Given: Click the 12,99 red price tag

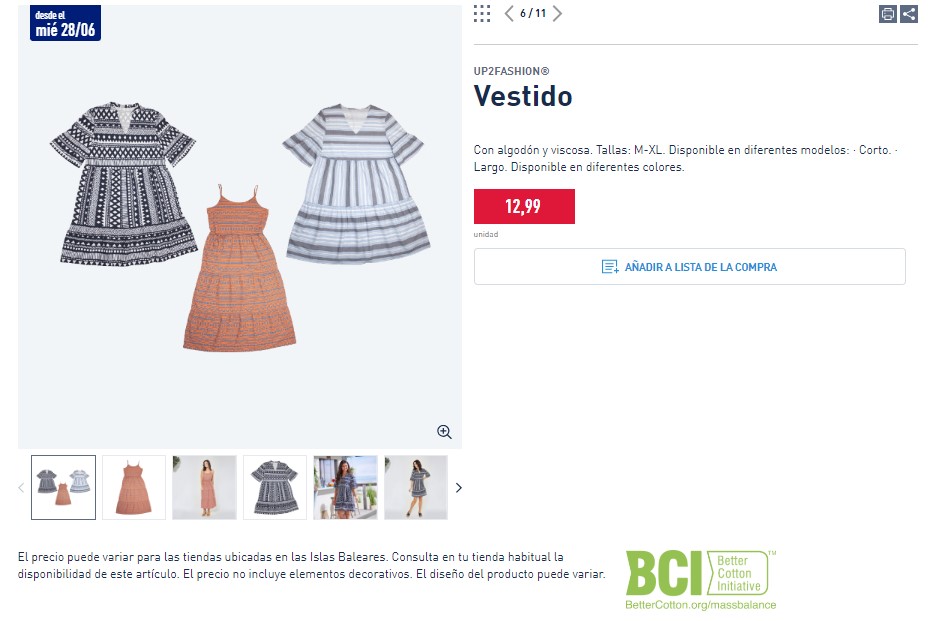Looking at the screenshot, I should tap(524, 207).
